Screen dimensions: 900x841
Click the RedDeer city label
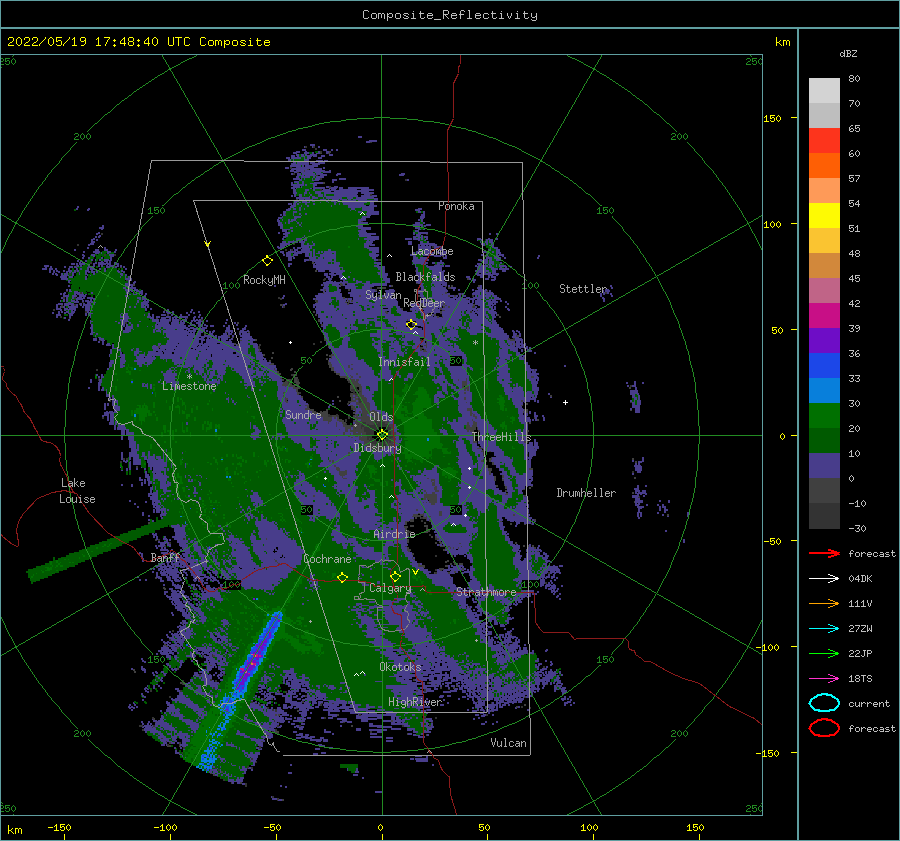(424, 303)
